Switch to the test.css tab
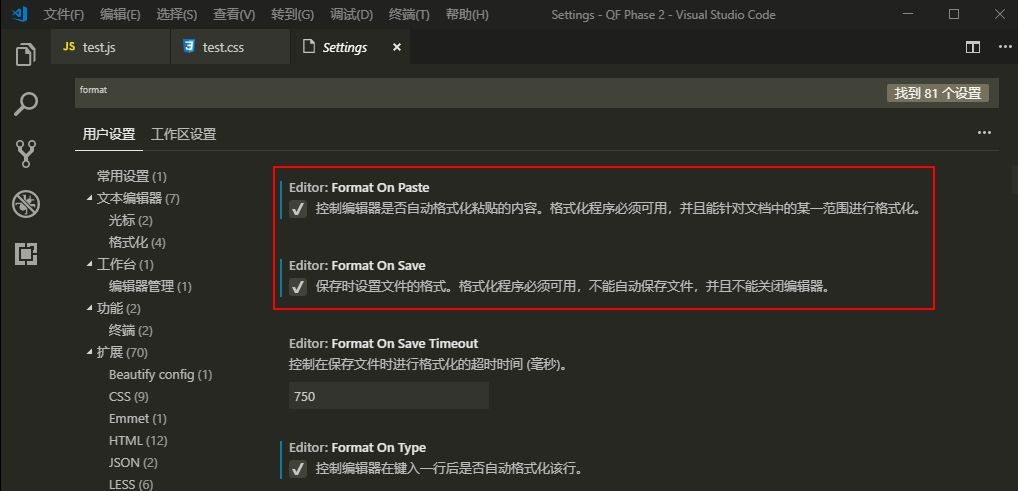This screenshot has height=491, width=1018. click(x=230, y=47)
